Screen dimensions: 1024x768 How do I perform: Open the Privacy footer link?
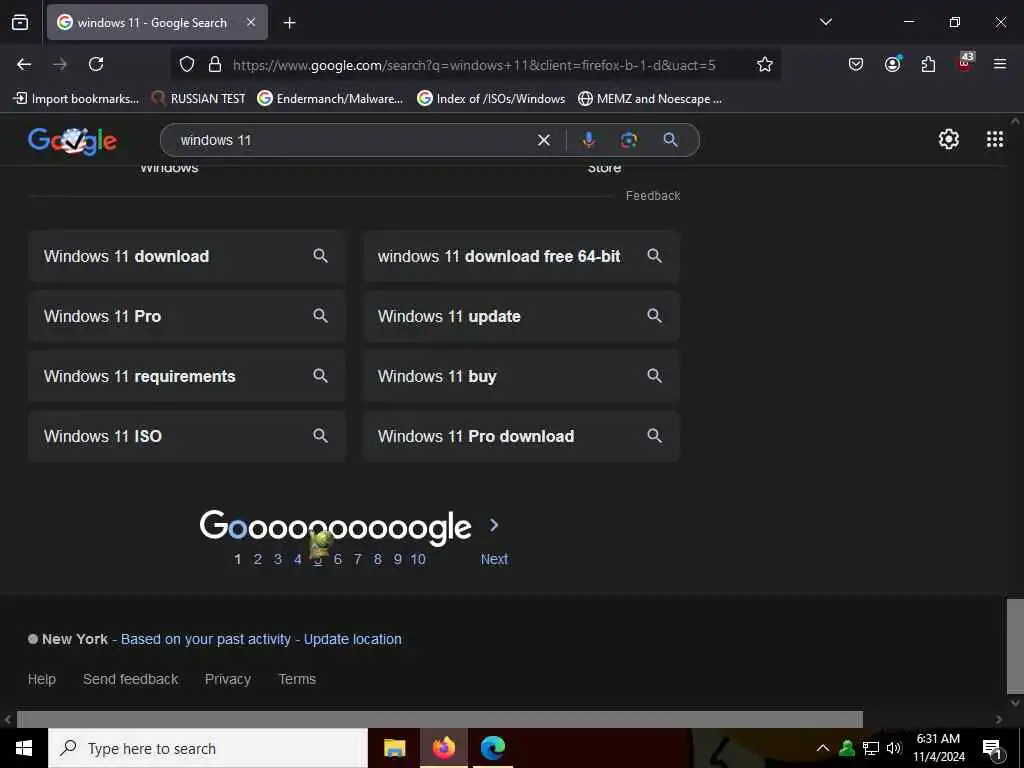[x=228, y=679]
